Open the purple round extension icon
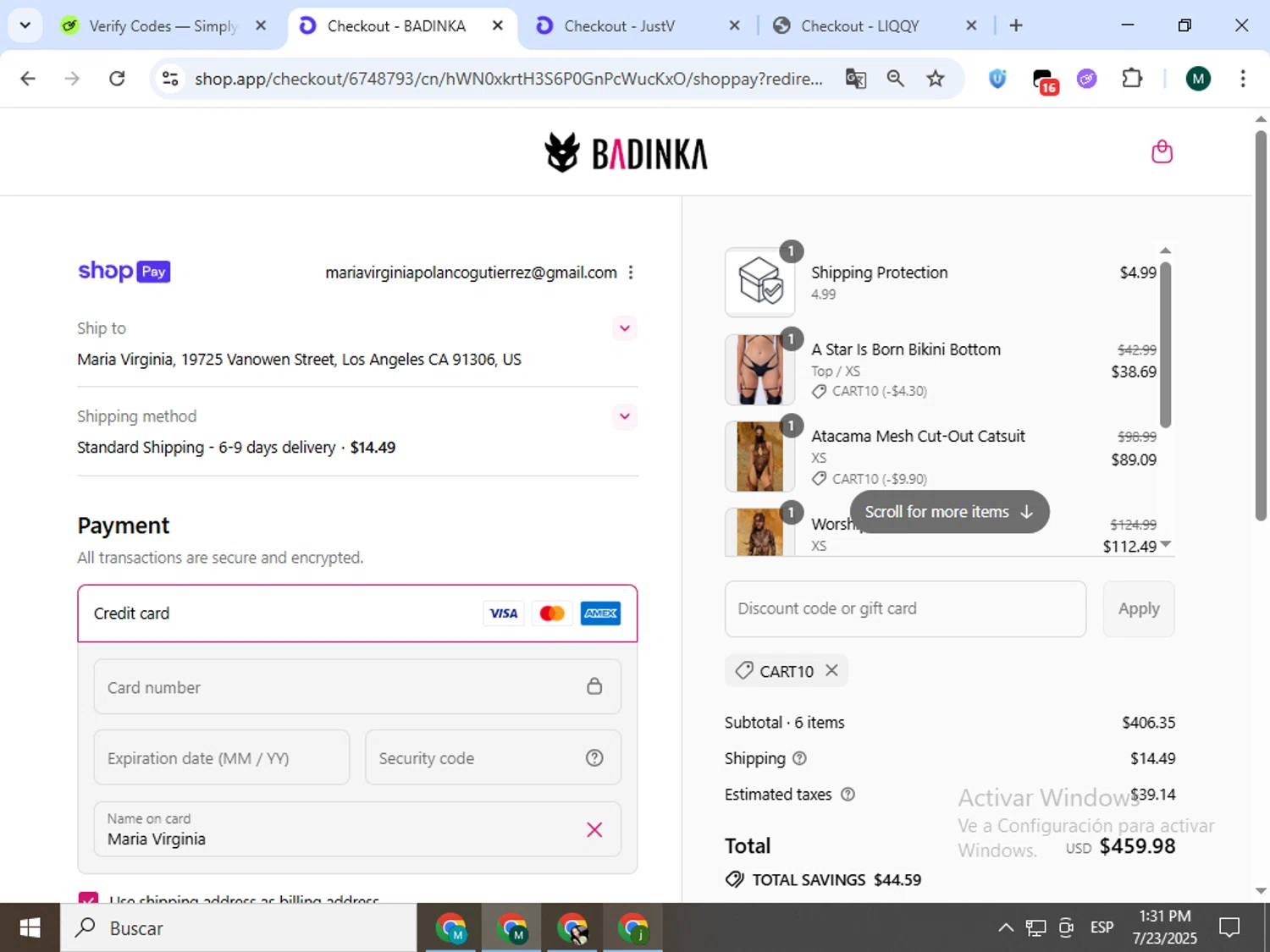The width and height of the screenshot is (1270, 952). [1087, 79]
